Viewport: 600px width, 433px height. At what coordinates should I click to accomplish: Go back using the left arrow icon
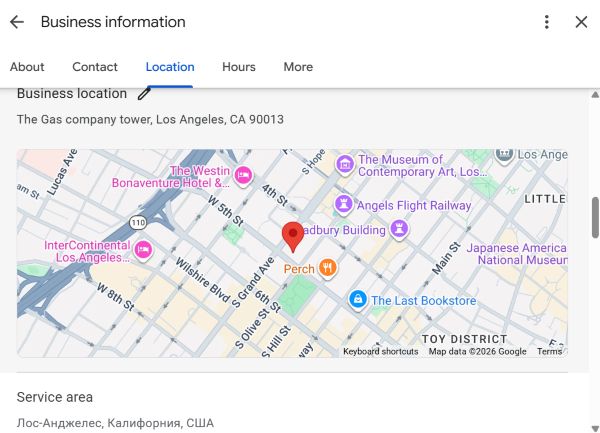pos(17,22)
